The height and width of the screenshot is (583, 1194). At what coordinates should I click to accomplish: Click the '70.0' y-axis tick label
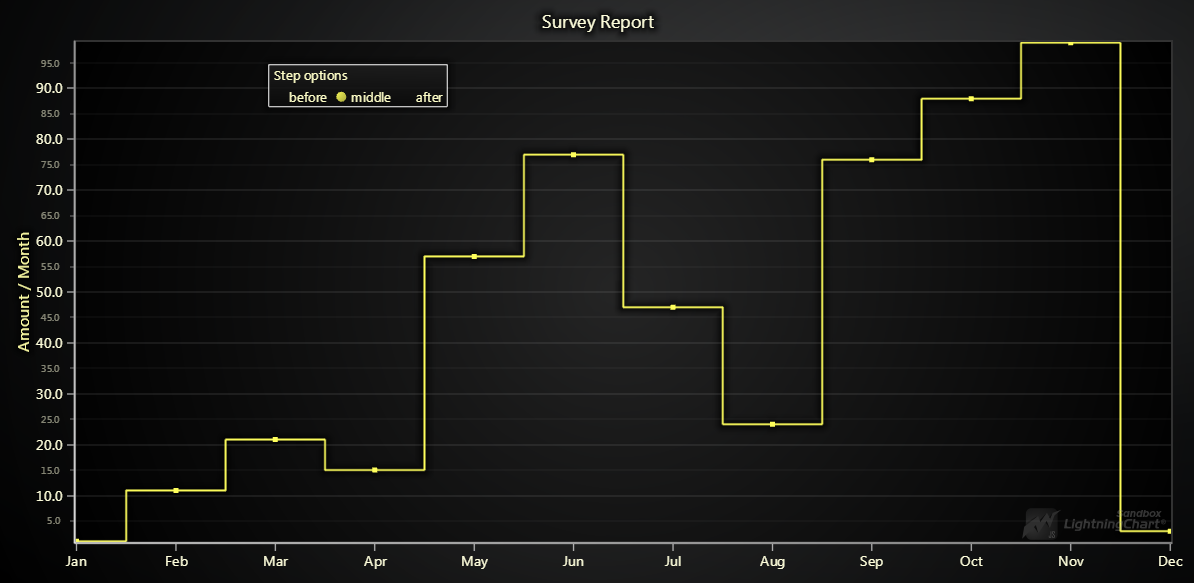click(48, 190)
